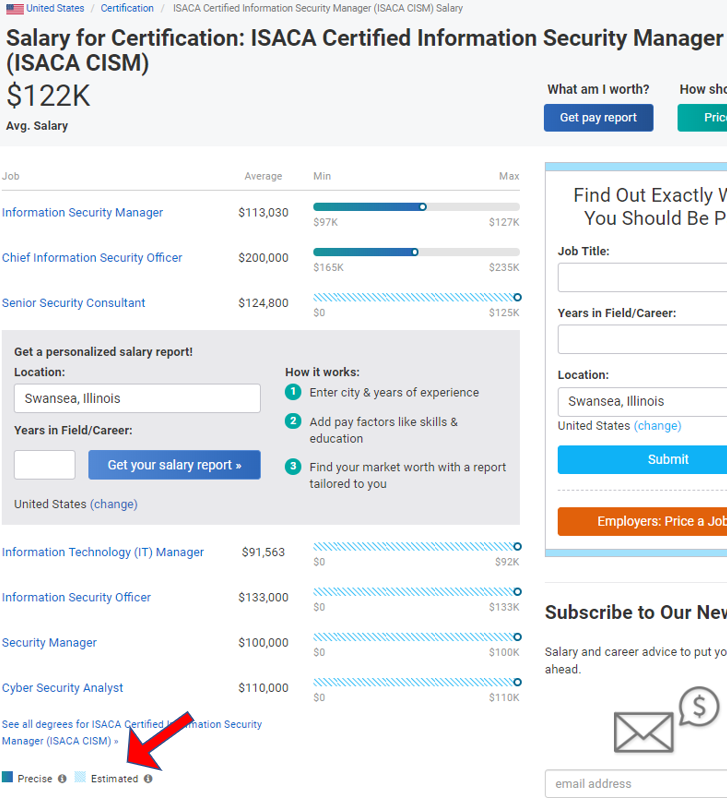Click the Security Manager estimated salary bar
Screen dimensions: 727x798
click(x=416, y=637)
